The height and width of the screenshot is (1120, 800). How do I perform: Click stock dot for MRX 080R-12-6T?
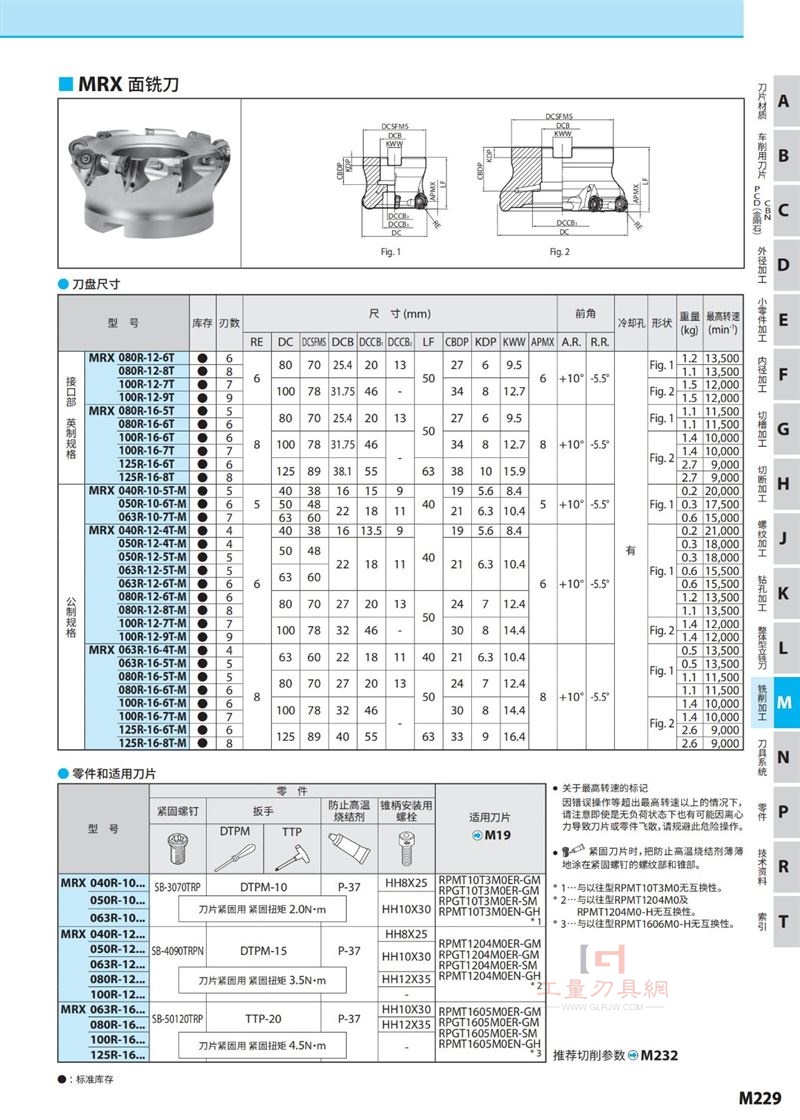203,358
